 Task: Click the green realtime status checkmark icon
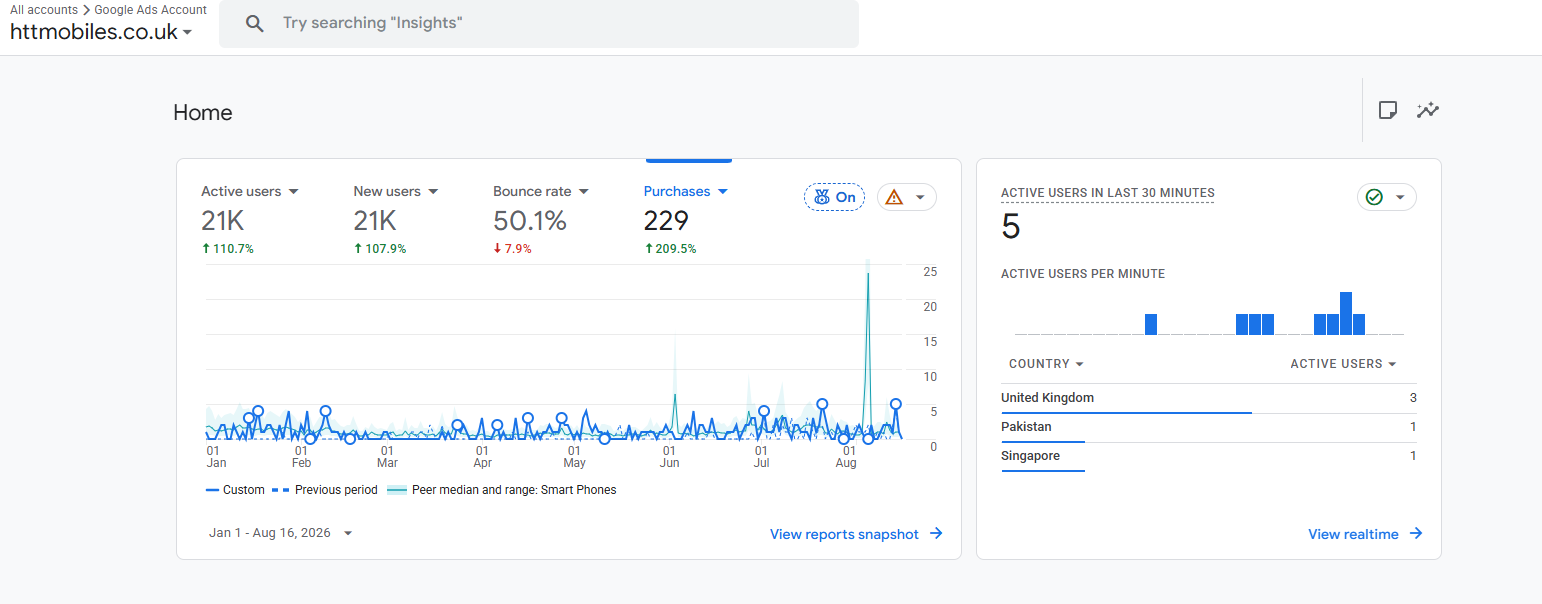pyautogui.click(x=1374, y=197)
